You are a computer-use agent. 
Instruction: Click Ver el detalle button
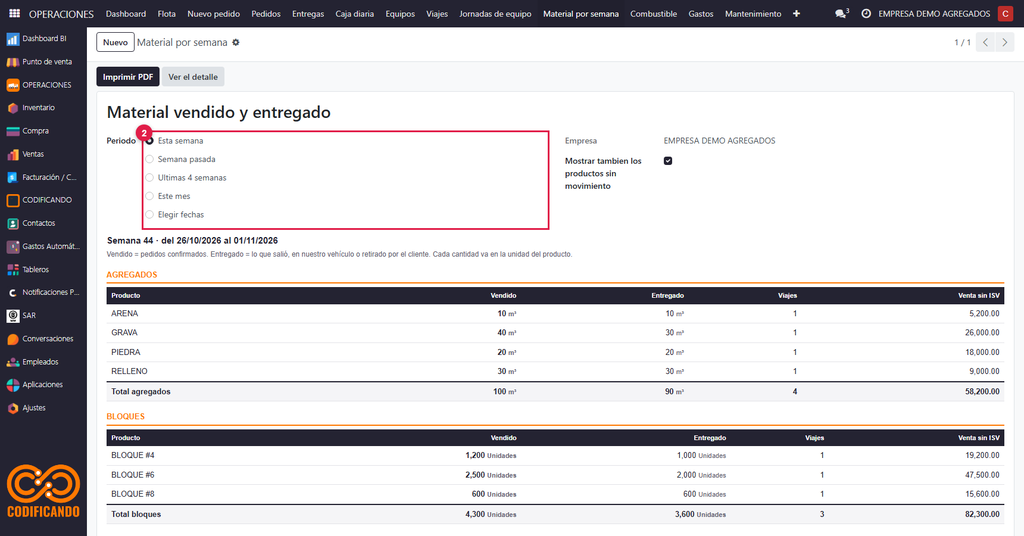193,77
